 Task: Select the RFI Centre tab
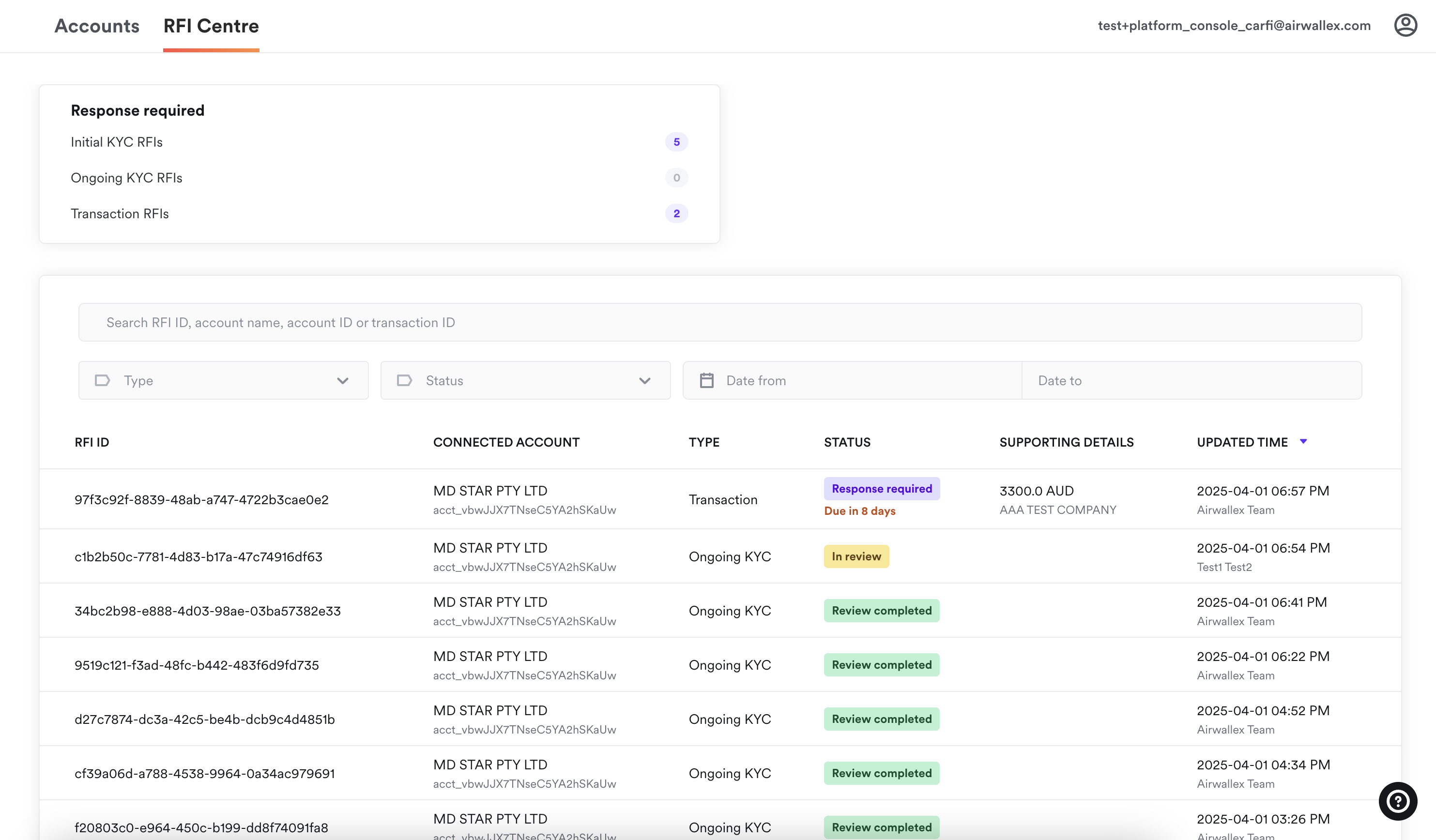(x=211, y=26)
